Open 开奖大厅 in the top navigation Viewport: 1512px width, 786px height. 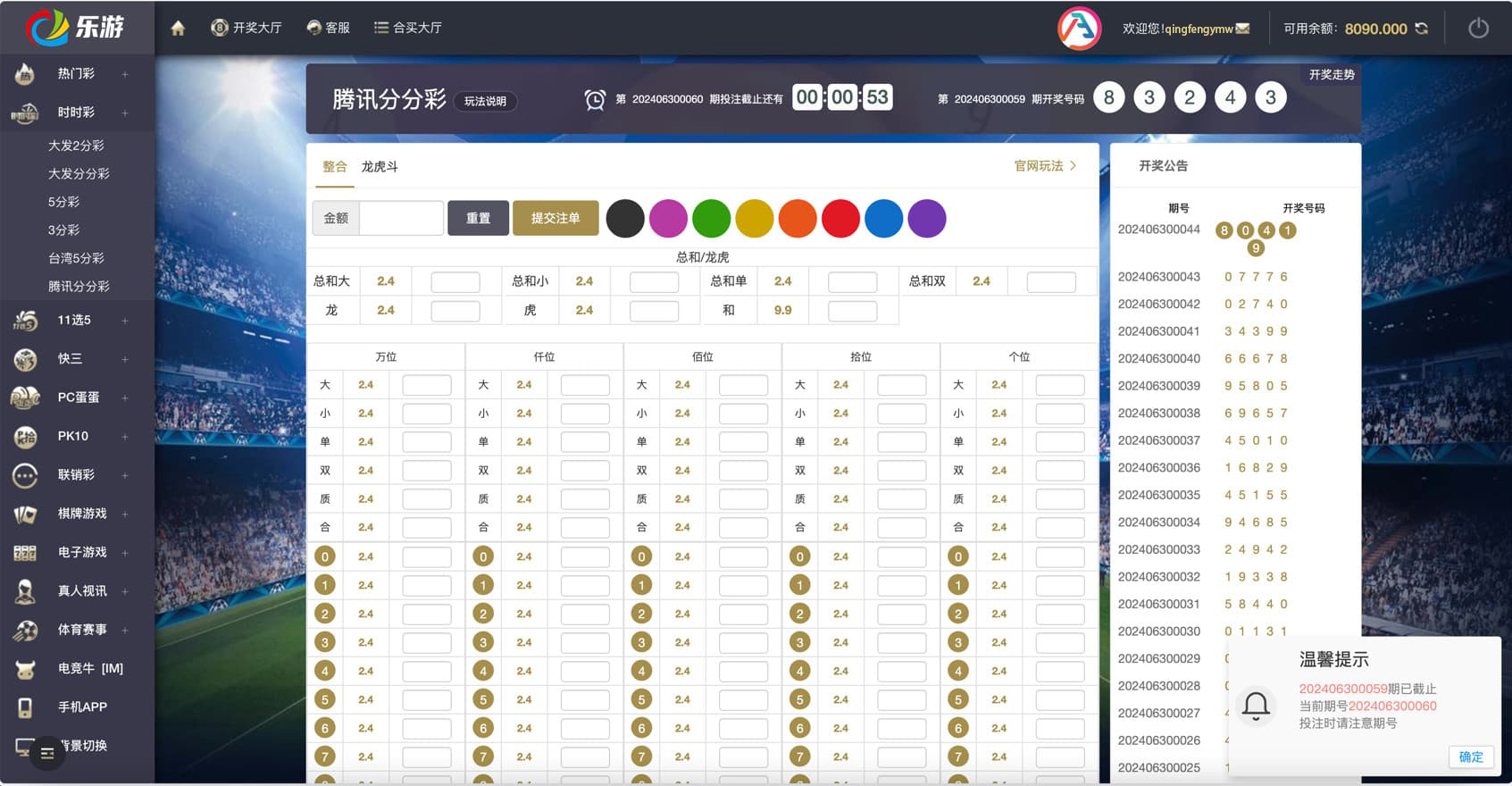246,29
